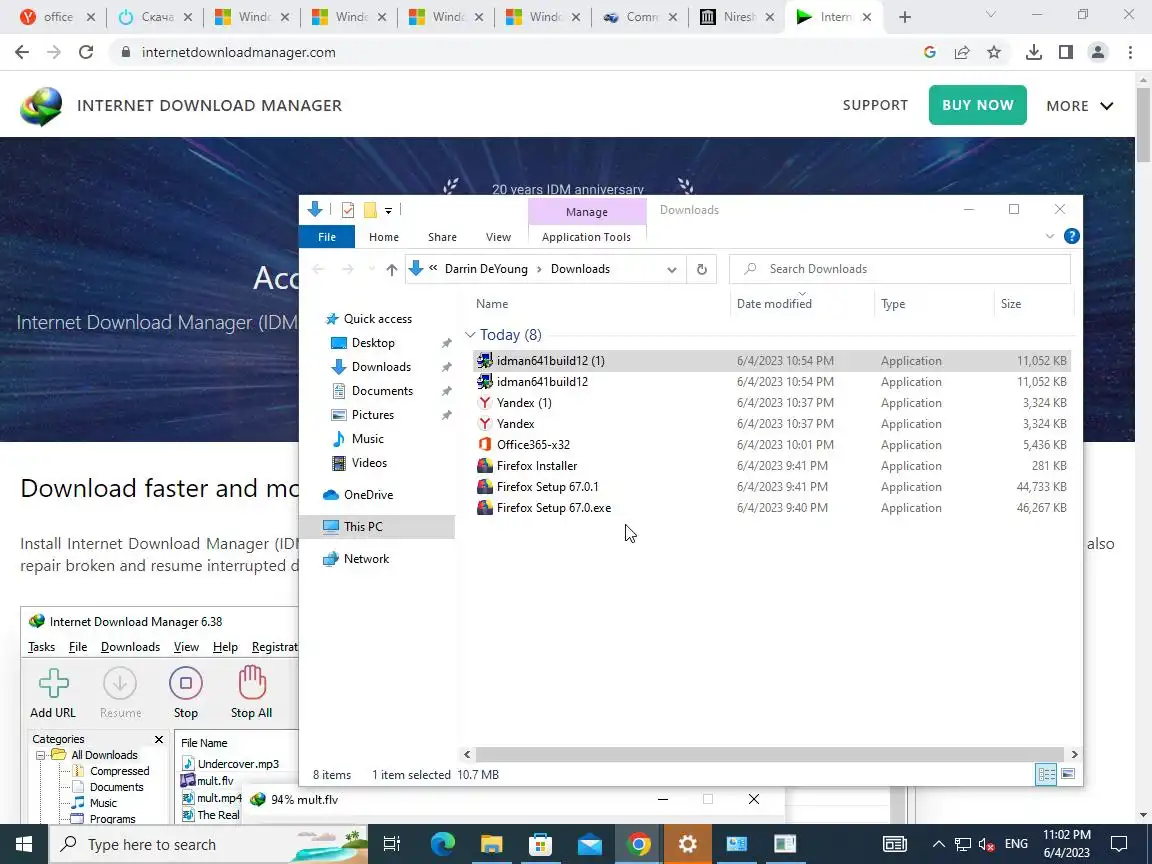Viewport: 1152px width, 864px height.
Task: Open a new Chrome tab
Action: (904, 17)
